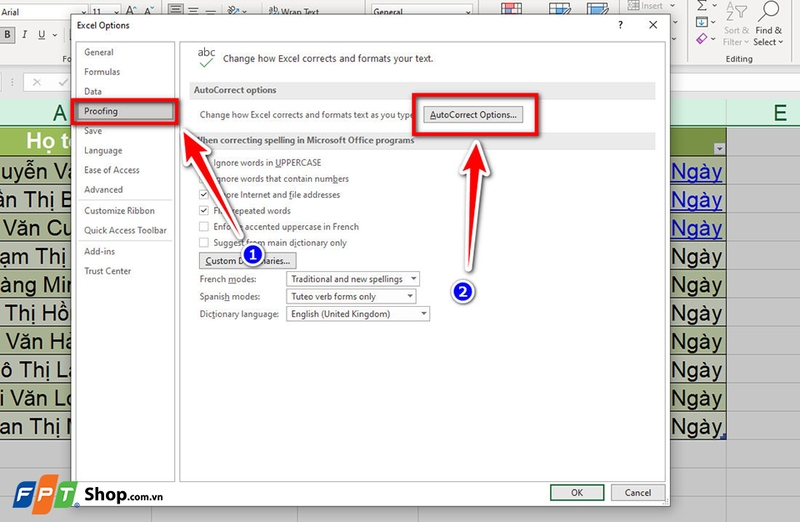Screen dimensions: 800x522
Task: Expand the AutoSum dropdown arrow
Action: [x=715, y=6]
